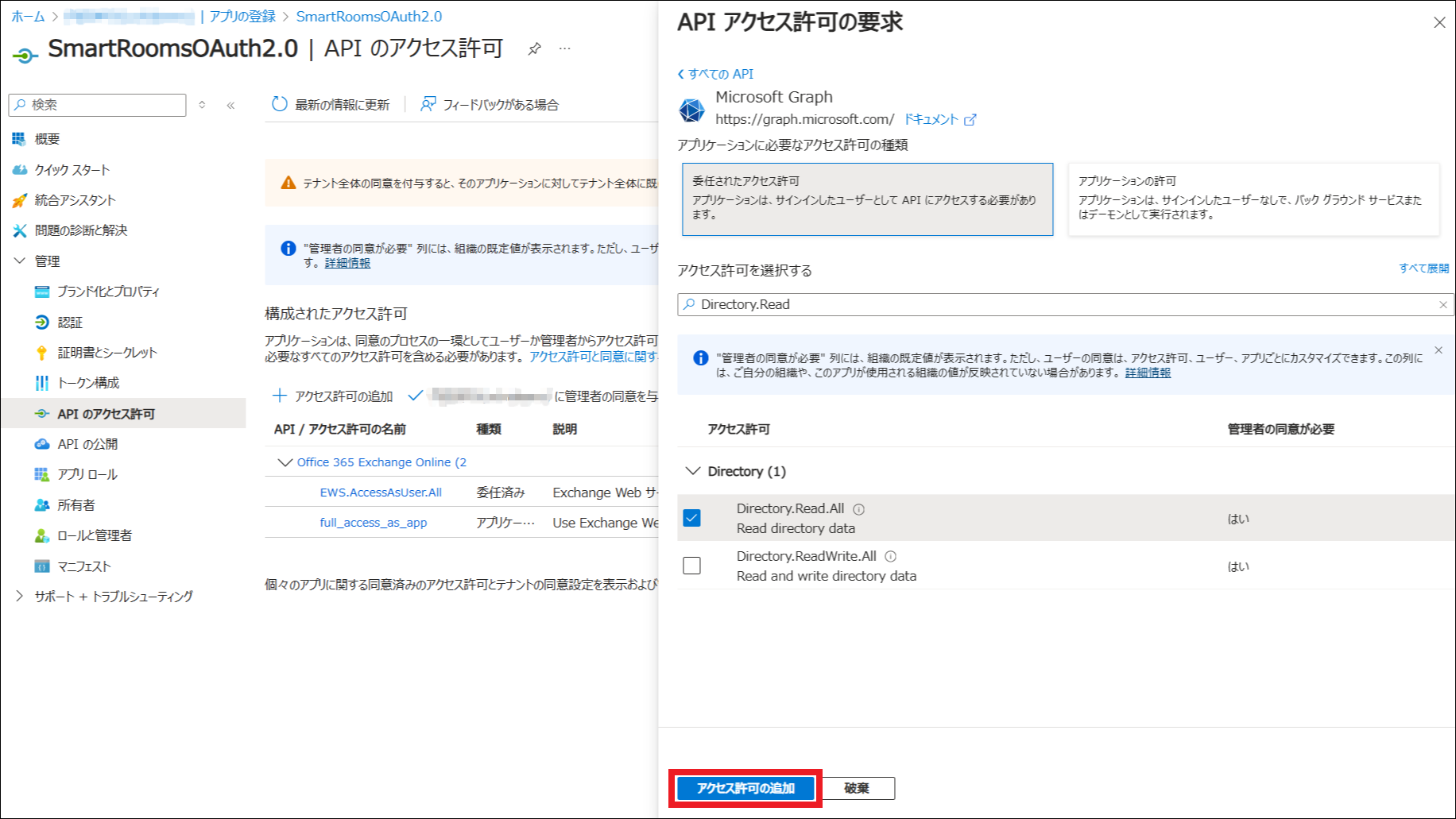The width and height of the screenshot is (1456, 819).
Task: Collapse the 管理 section in sidebar
Action: pos(20,261)
